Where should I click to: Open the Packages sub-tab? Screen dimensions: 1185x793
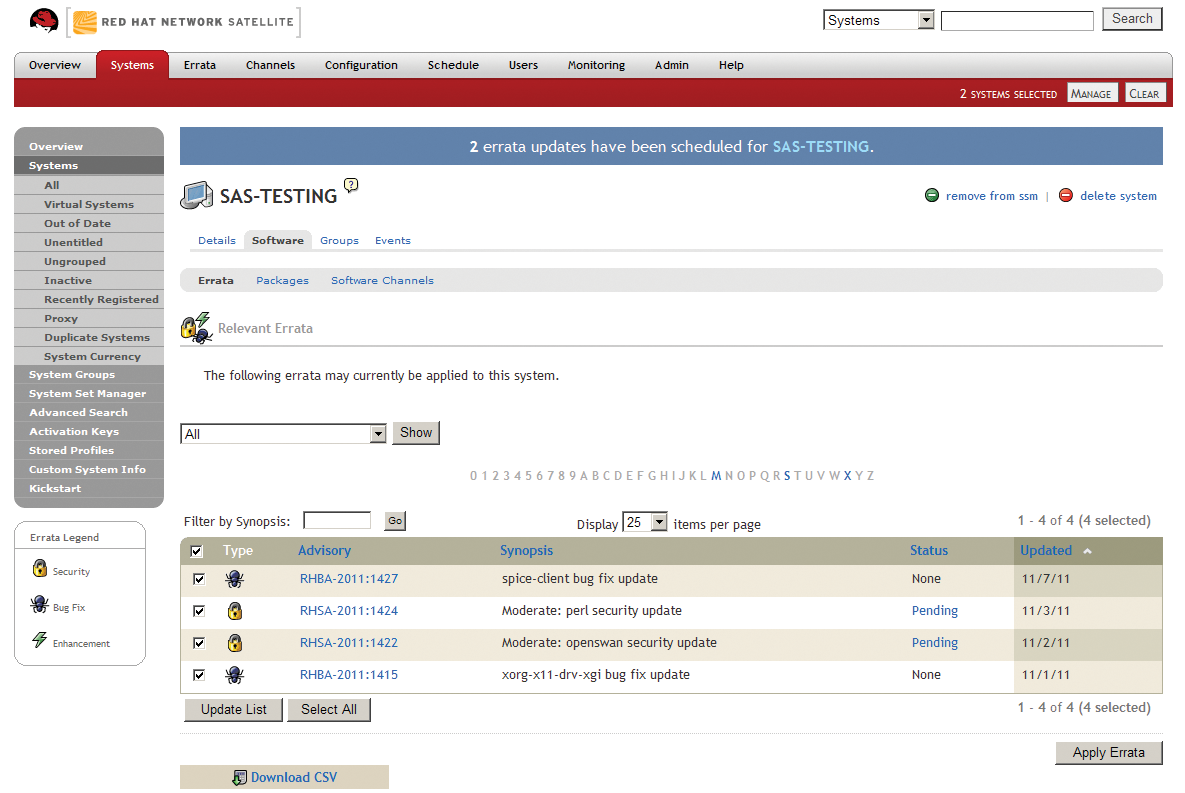[282, 281]
